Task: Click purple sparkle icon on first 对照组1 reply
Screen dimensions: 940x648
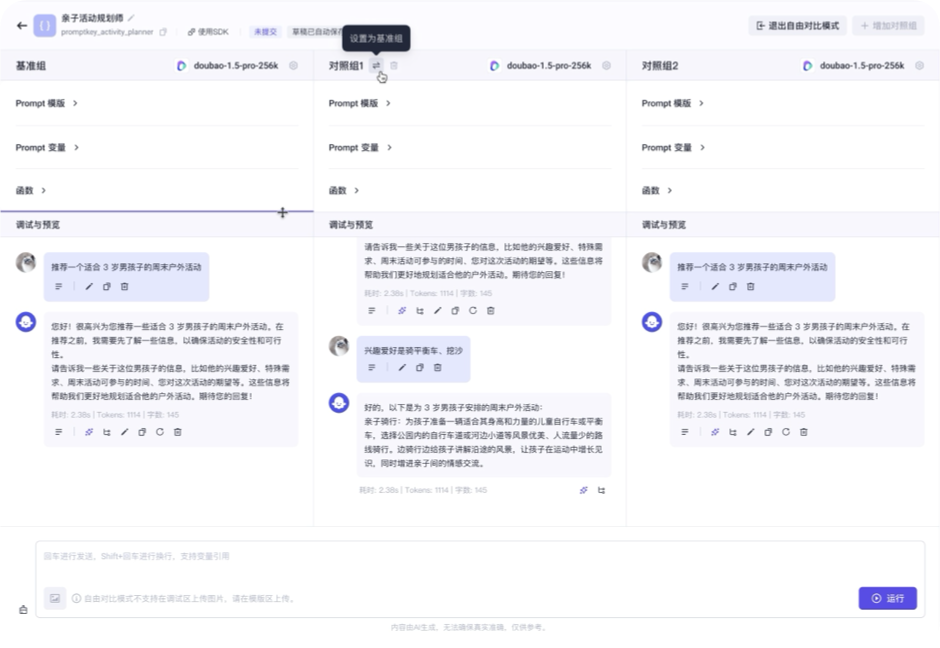Action: [402, 311]
